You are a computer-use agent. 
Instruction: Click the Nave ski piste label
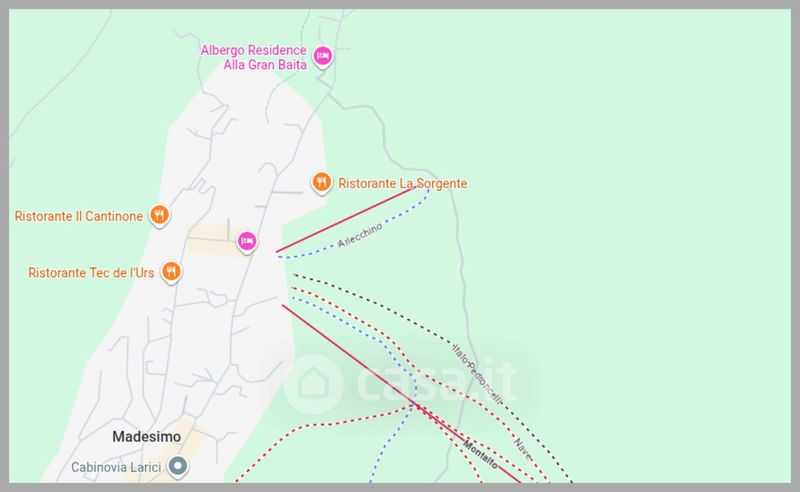(520, 443)
